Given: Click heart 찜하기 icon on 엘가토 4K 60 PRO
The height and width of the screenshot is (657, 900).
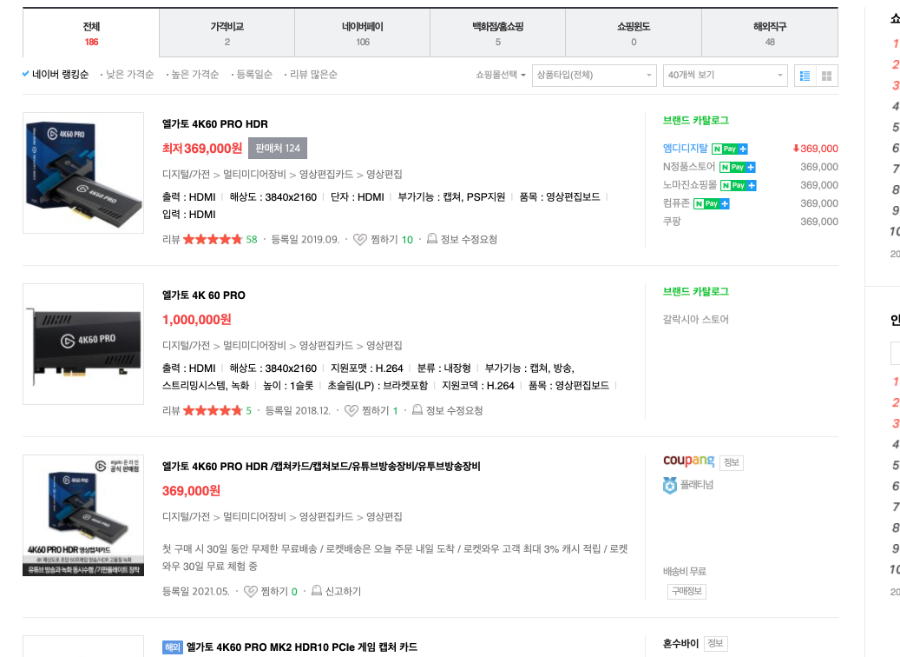Looking at the screenshot, I should 351,410.
